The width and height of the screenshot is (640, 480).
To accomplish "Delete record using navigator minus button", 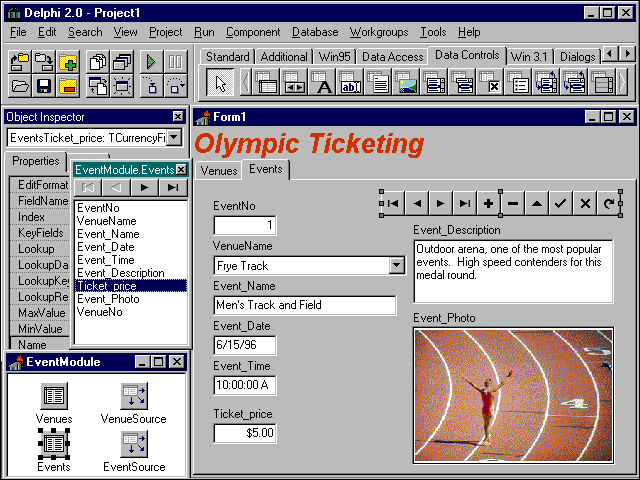I will 513,203.
